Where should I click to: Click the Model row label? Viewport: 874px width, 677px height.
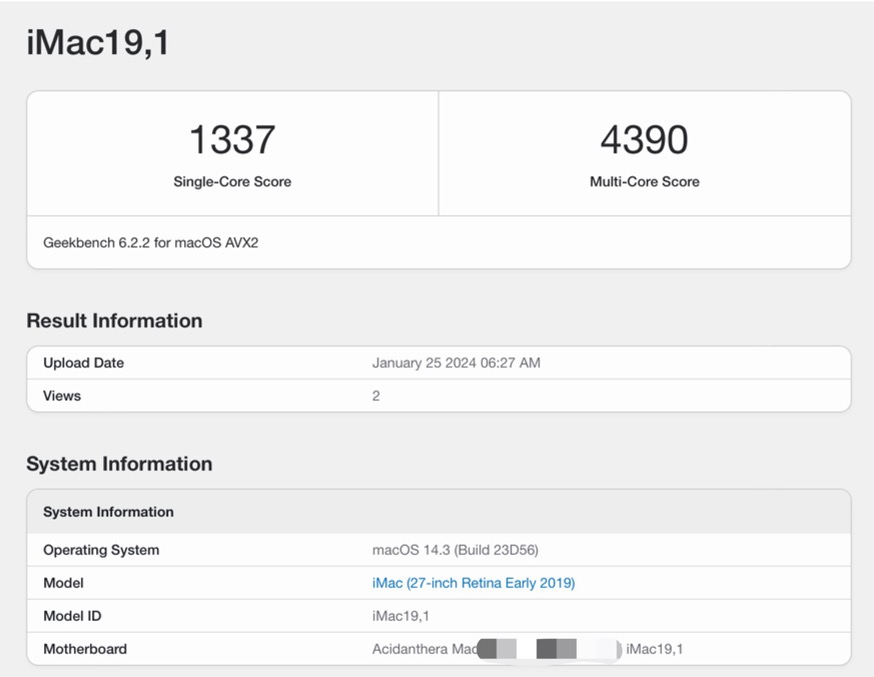click(64, 583)
